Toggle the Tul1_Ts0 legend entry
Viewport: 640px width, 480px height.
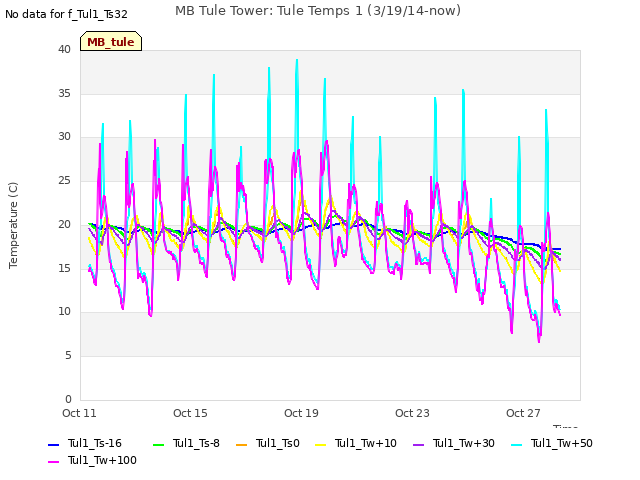268,443
